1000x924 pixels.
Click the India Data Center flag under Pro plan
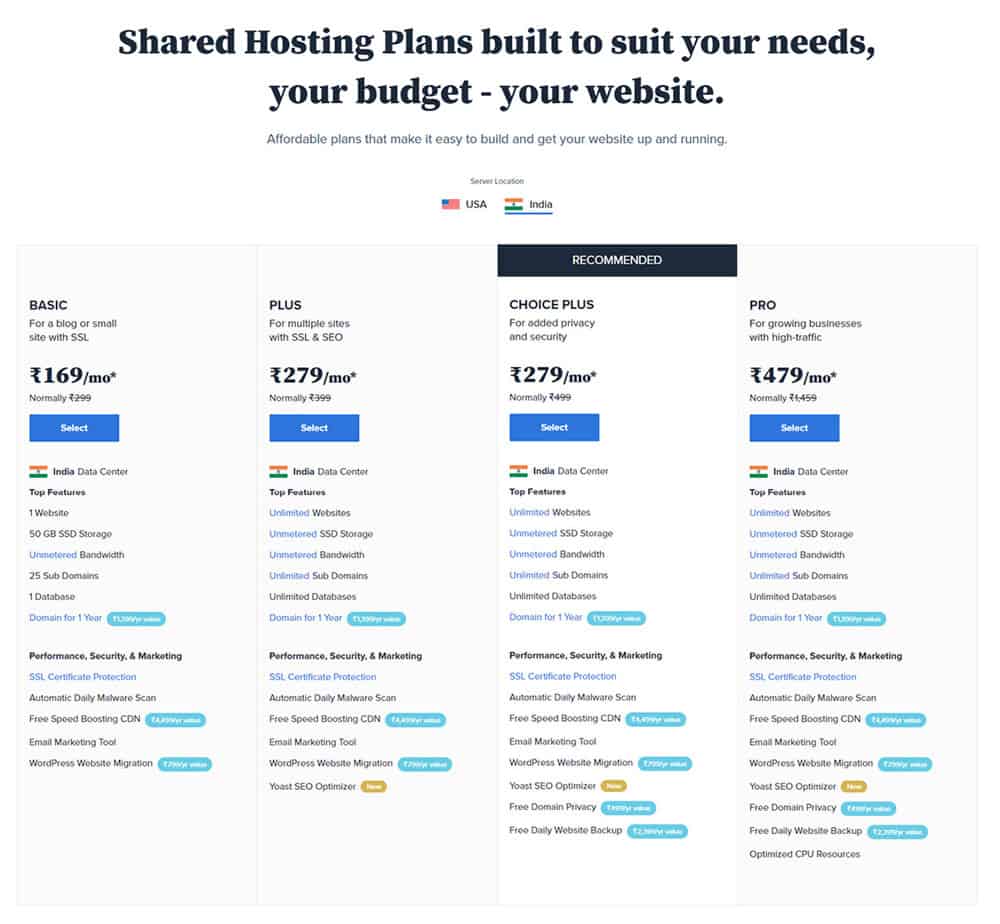coord(757,471)
